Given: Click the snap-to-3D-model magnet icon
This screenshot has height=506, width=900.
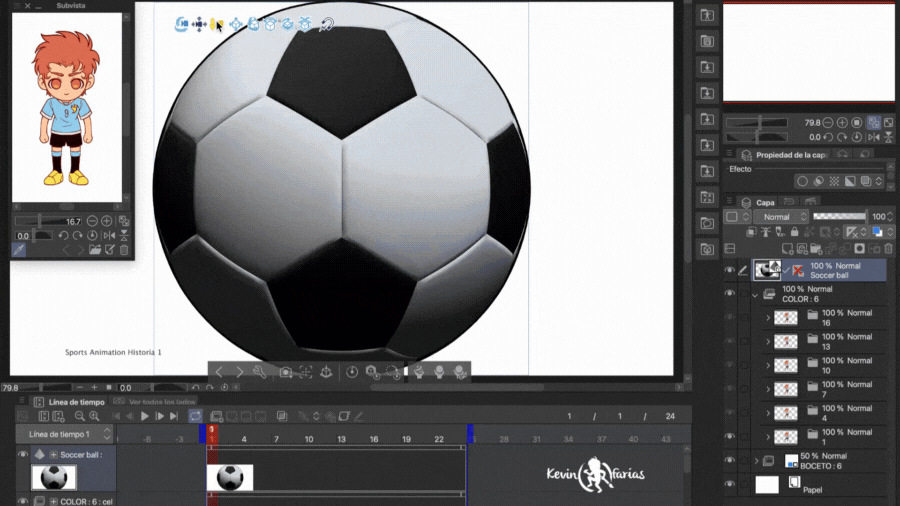Looking at the screenshot, I should click(327, 24).
